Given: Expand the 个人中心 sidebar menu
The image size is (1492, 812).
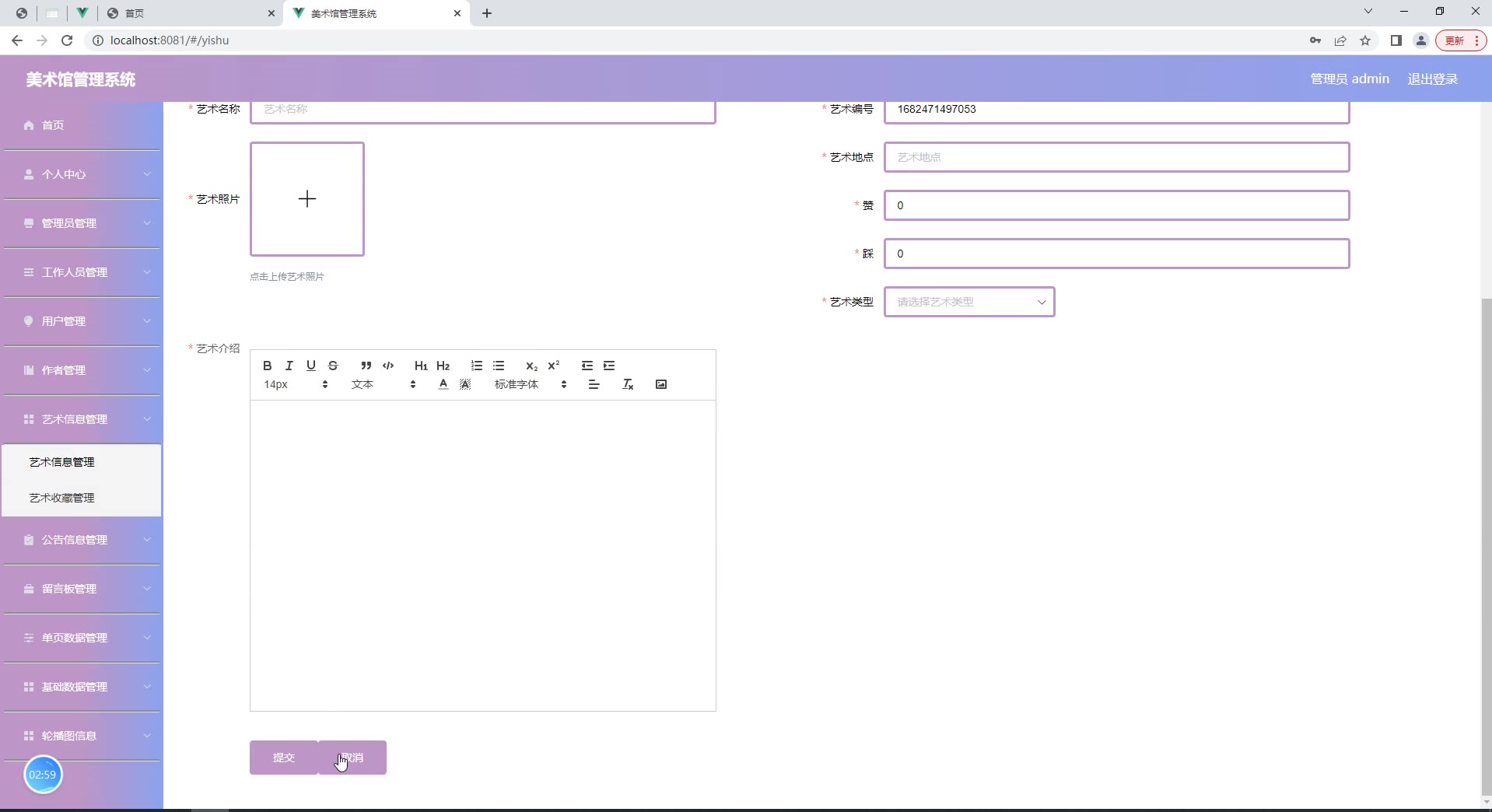Looking at the screenshot, I should 82,174.
